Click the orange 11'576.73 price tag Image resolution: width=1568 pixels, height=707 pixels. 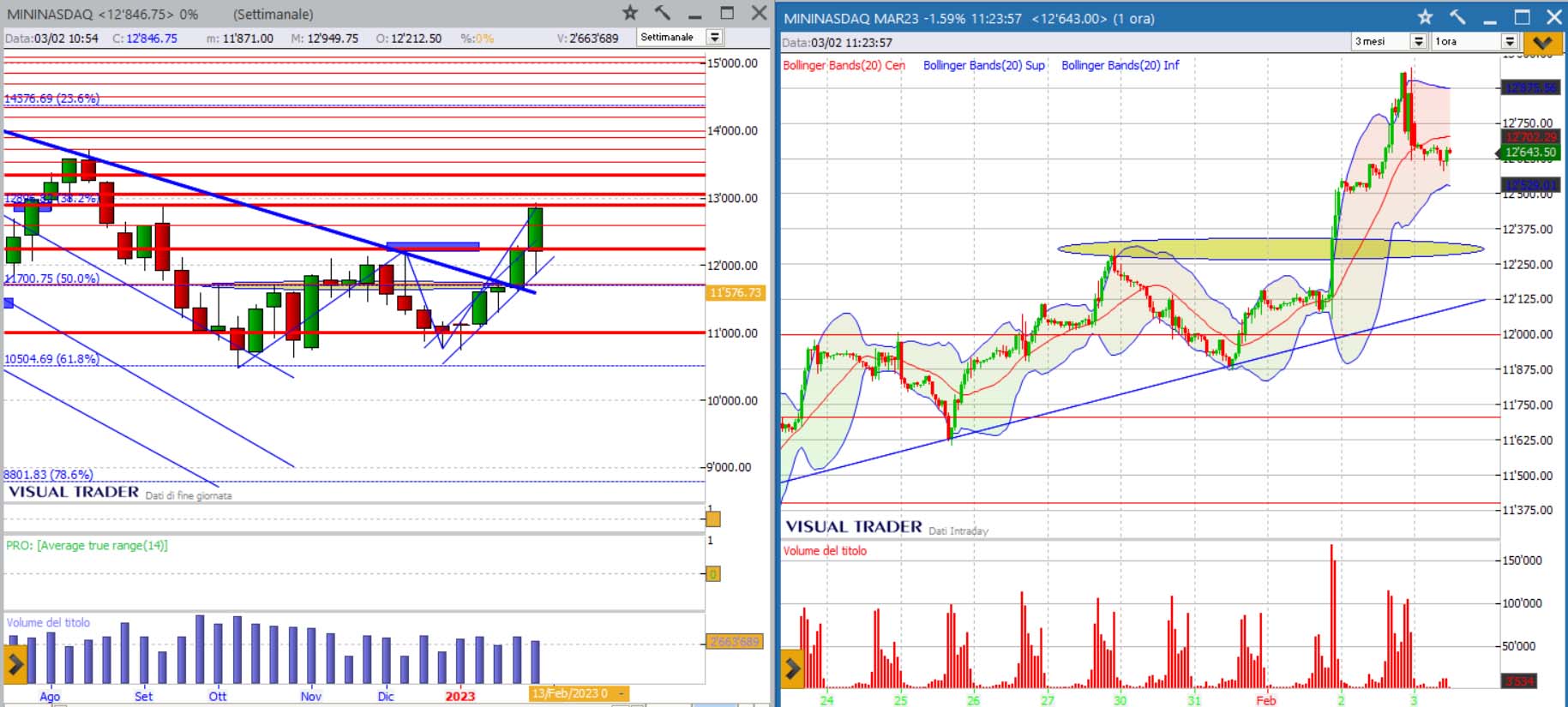tap(735, 292)
